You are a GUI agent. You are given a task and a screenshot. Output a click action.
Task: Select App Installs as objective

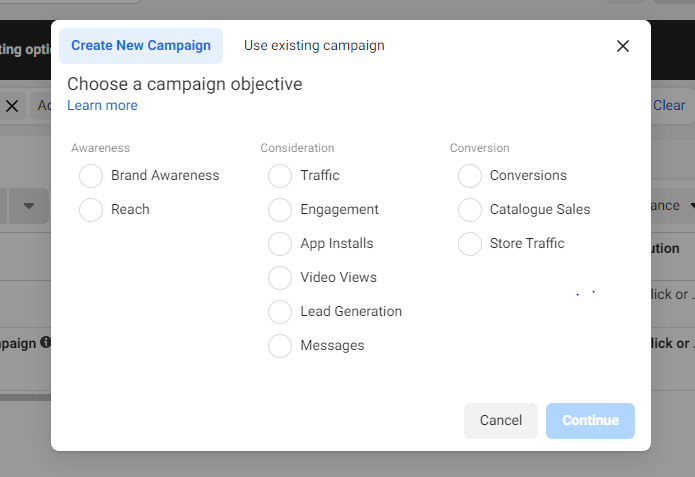280,244
